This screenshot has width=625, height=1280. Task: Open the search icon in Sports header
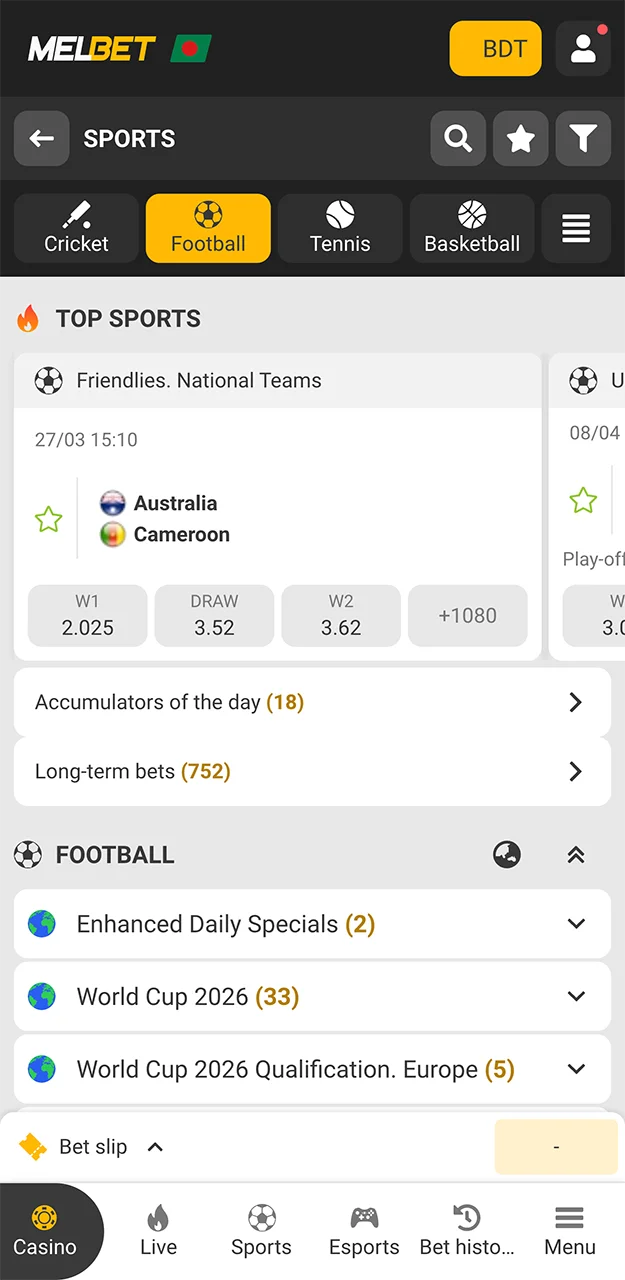pos(458,138)
